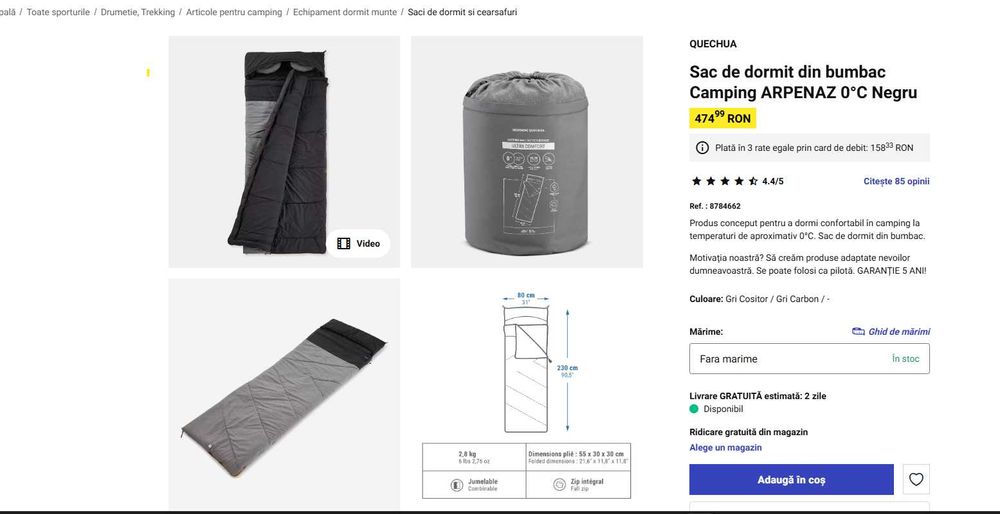View the gray storage bag image
The height and width of the screenshot is (514, 1000).
(x=527, y=152)
